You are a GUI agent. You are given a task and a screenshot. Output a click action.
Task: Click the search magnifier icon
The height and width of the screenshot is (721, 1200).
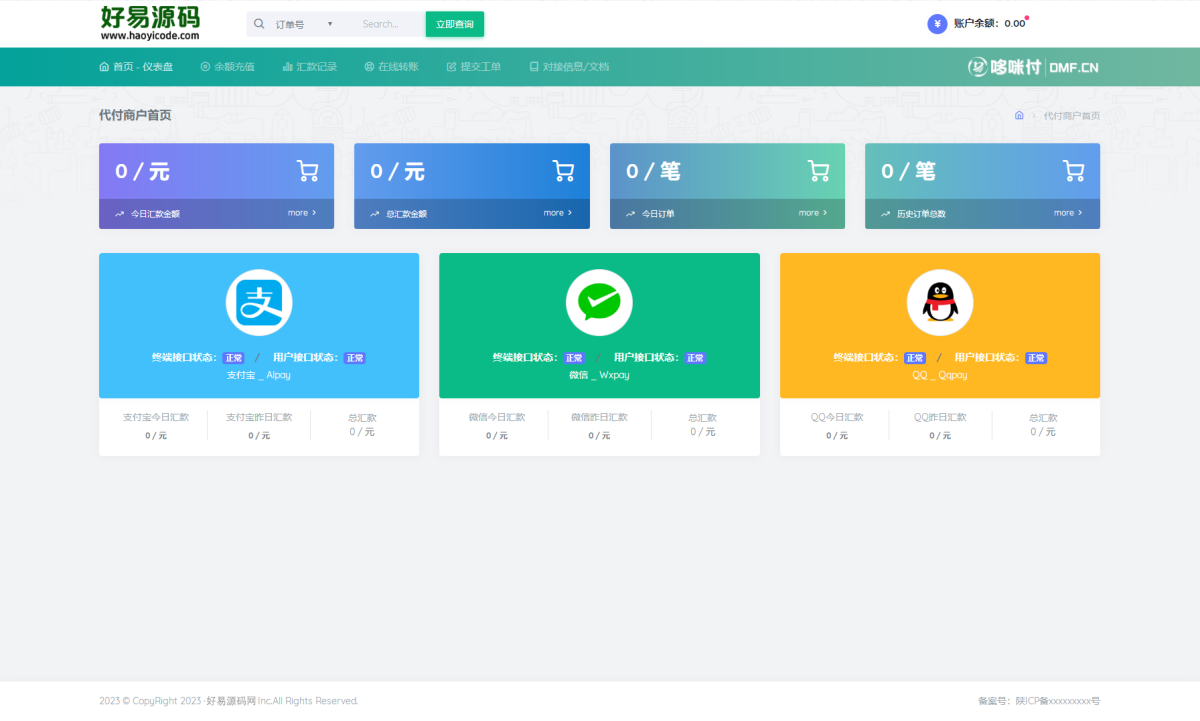pyautogui.click(x=260, y=24)
